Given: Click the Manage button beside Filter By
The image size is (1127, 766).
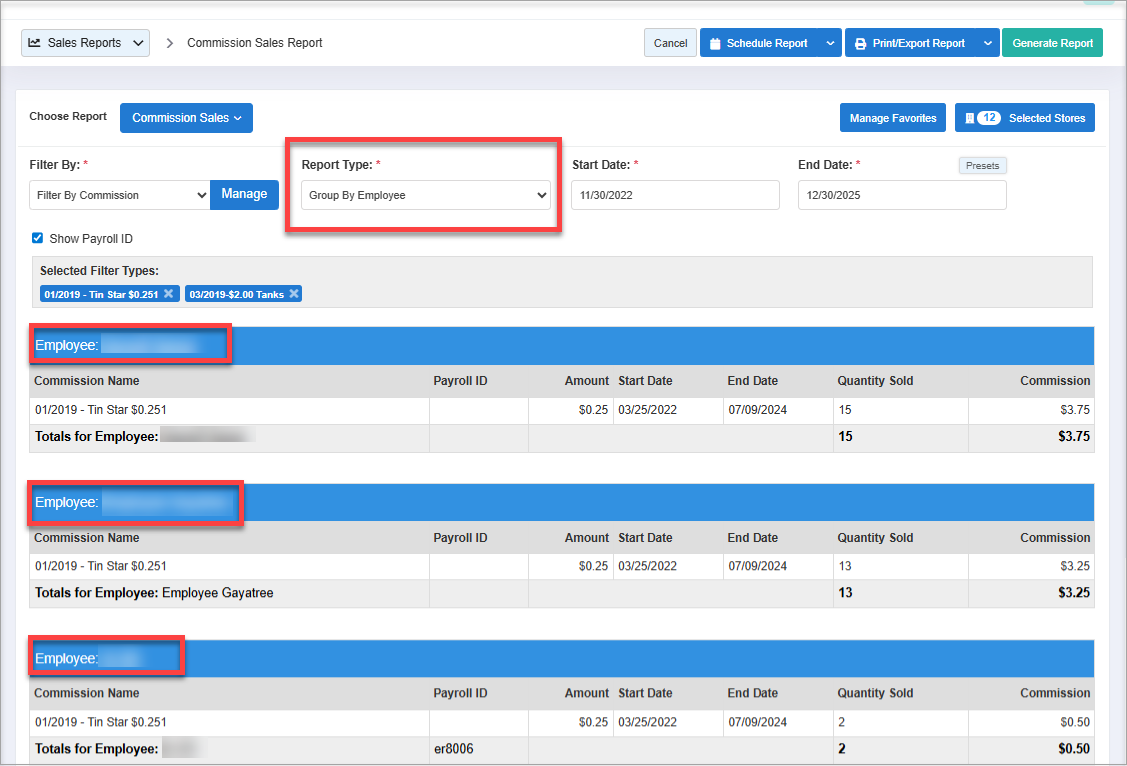Looking at the screenshot, I should [244, 194].
